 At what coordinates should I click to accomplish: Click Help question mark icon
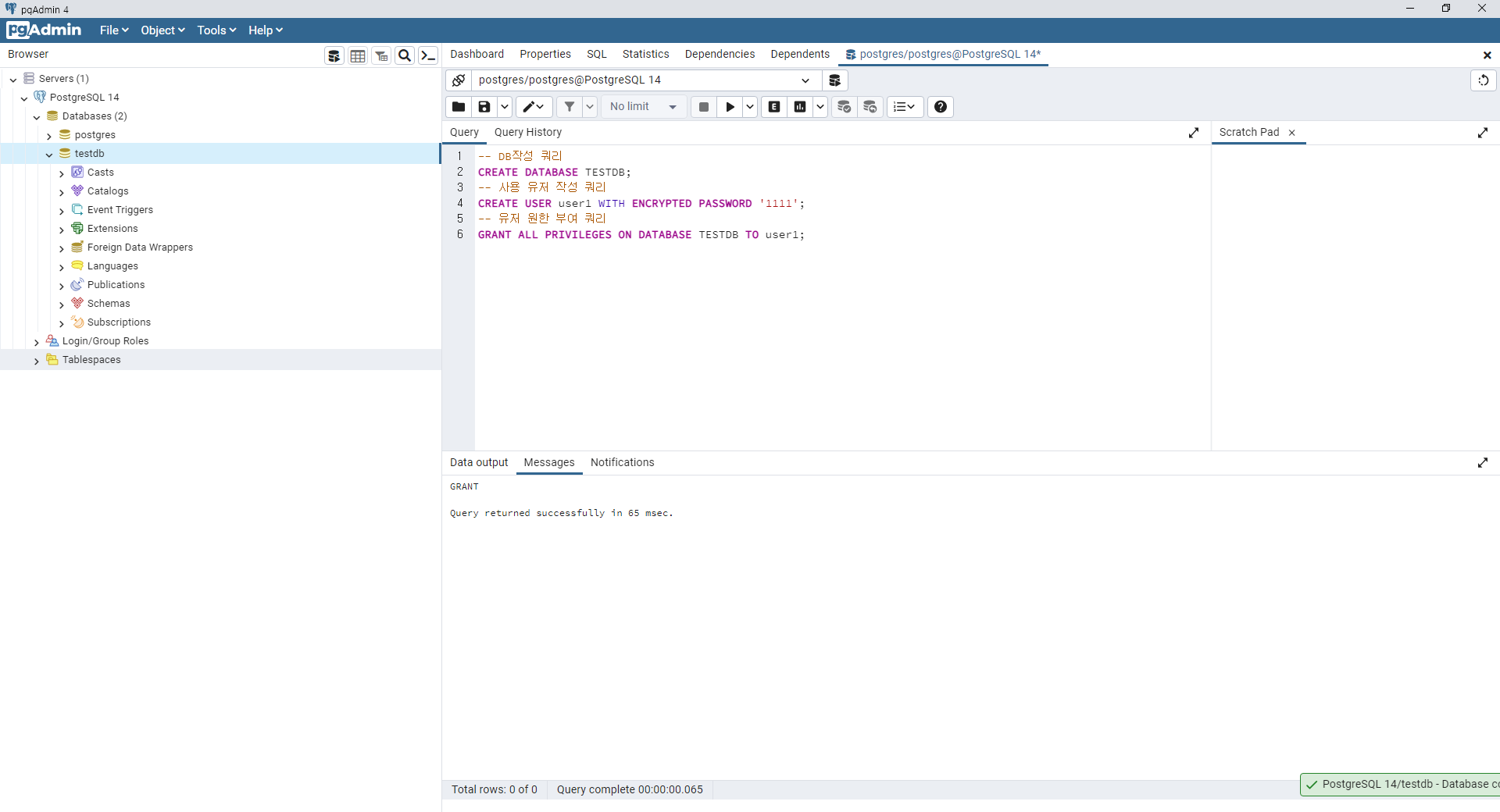pyautogui.click(x=941, y=107)
